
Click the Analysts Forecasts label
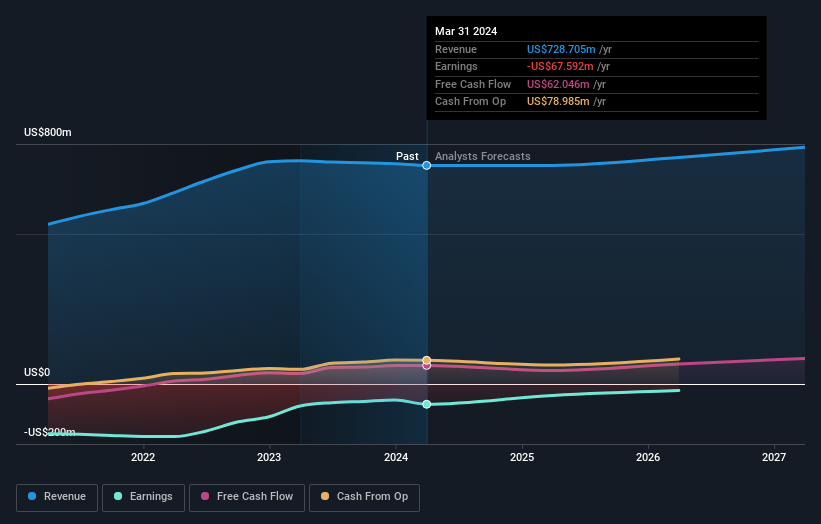(483, 156)
